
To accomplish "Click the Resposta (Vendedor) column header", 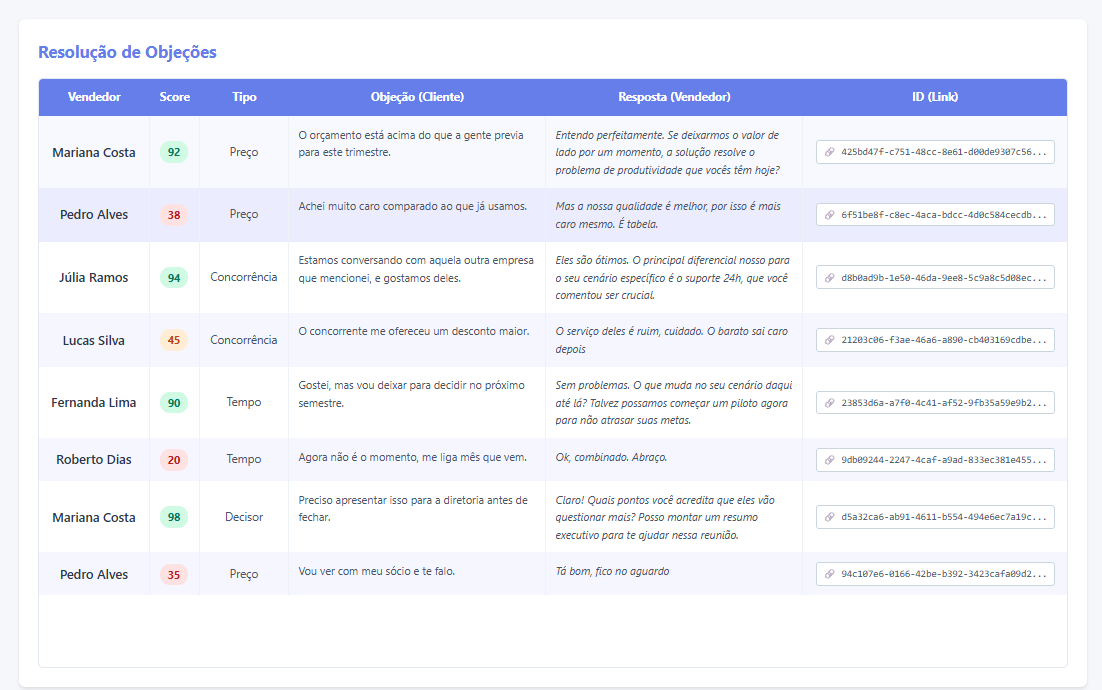I will coord(674,97).
